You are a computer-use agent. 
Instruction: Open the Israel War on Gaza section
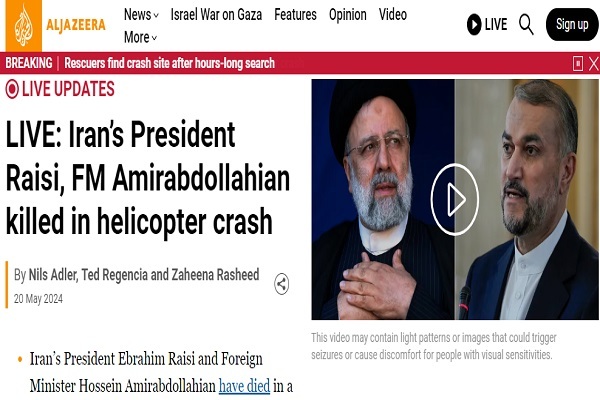click(x=216, y=15)
